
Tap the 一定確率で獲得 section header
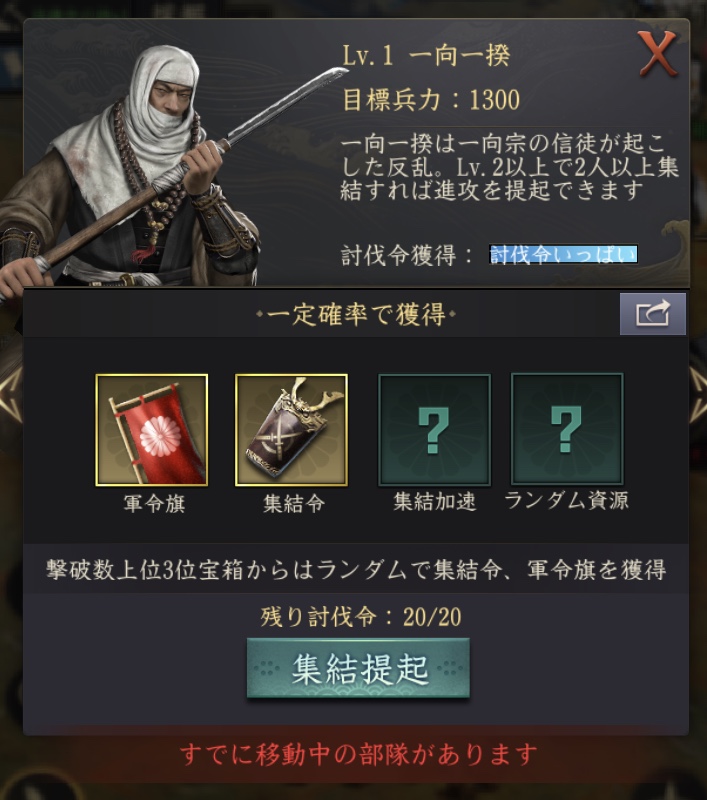point(356,314)
